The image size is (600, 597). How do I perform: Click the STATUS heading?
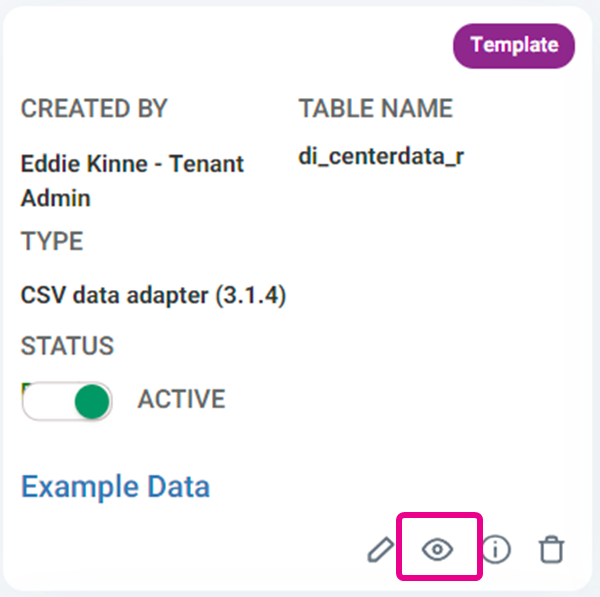click(x=67, y=346)
